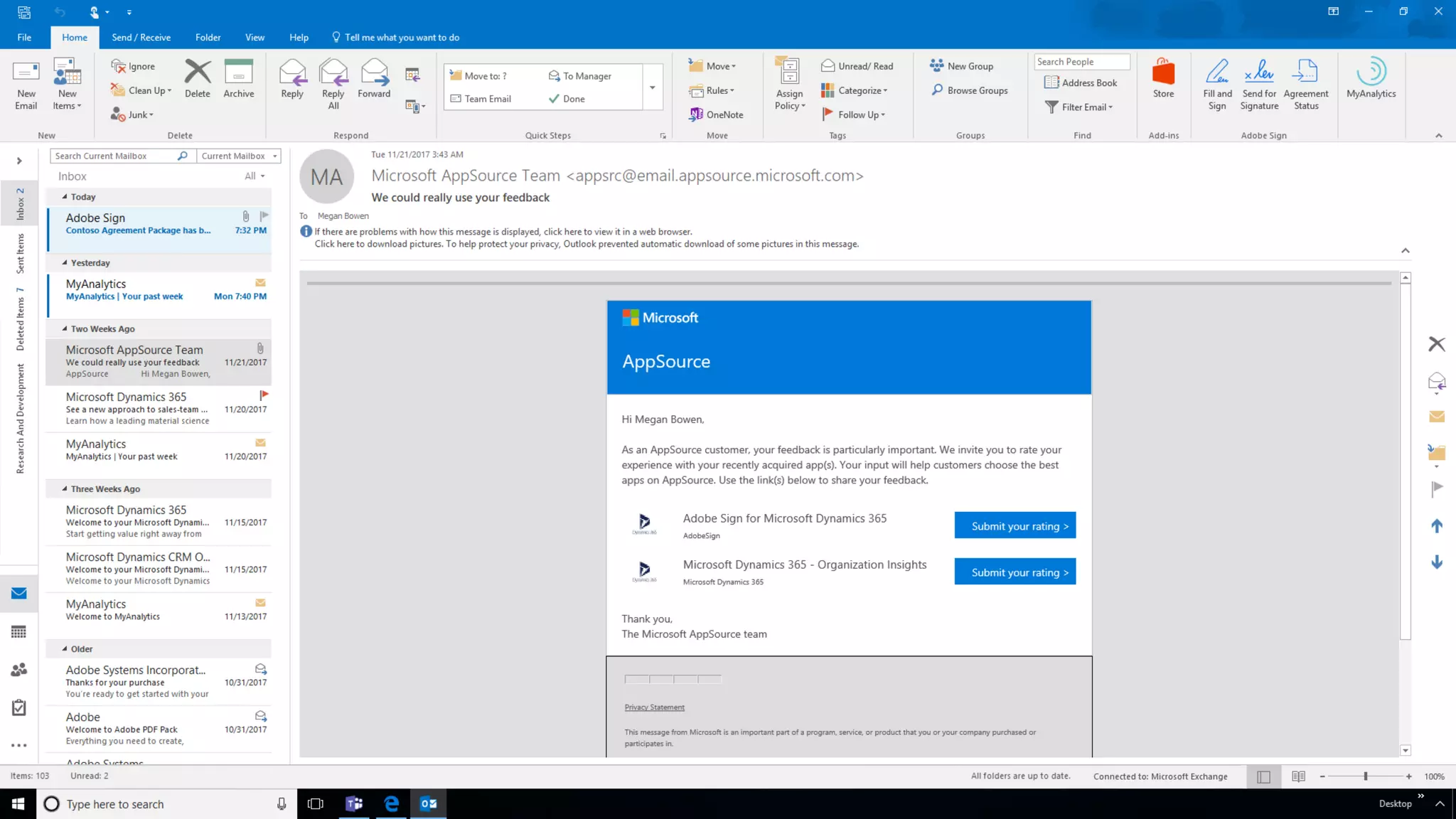Image resolution: width=1456 pixels, height=819 pixels.
Task: Toggle flag on Adobe Sign message
Action: pos(264,216)
